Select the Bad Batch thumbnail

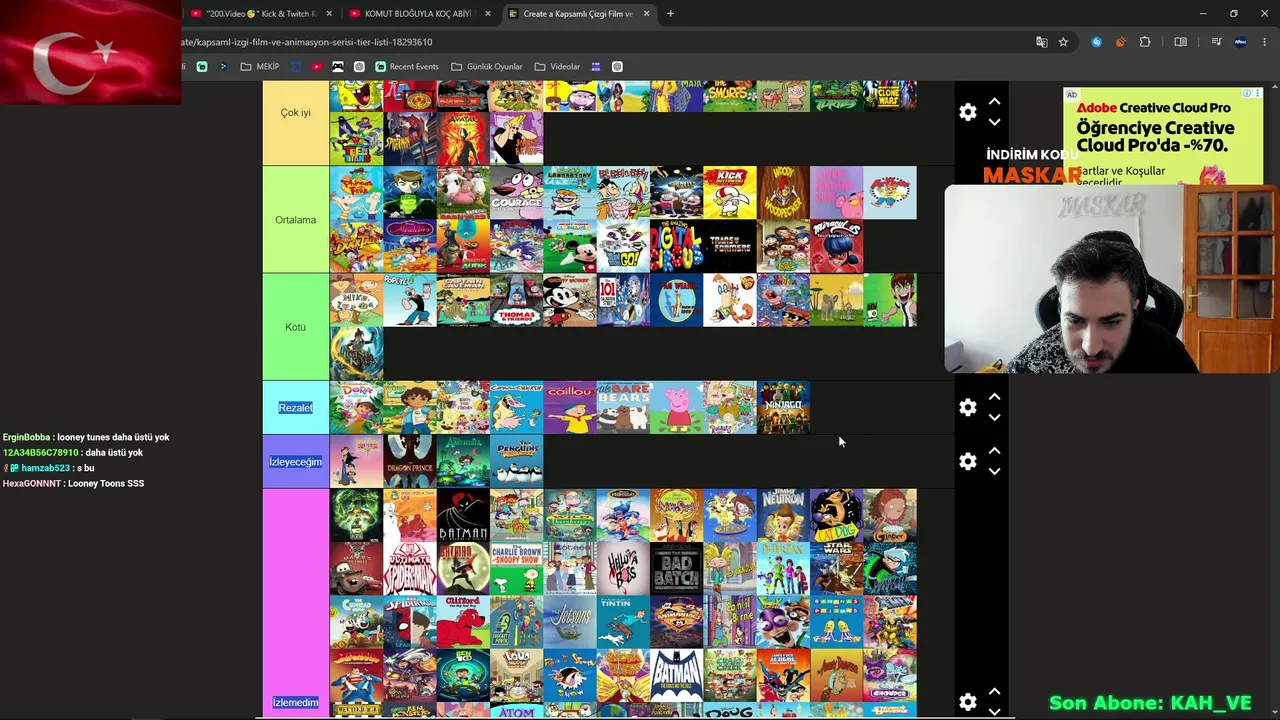677,569
